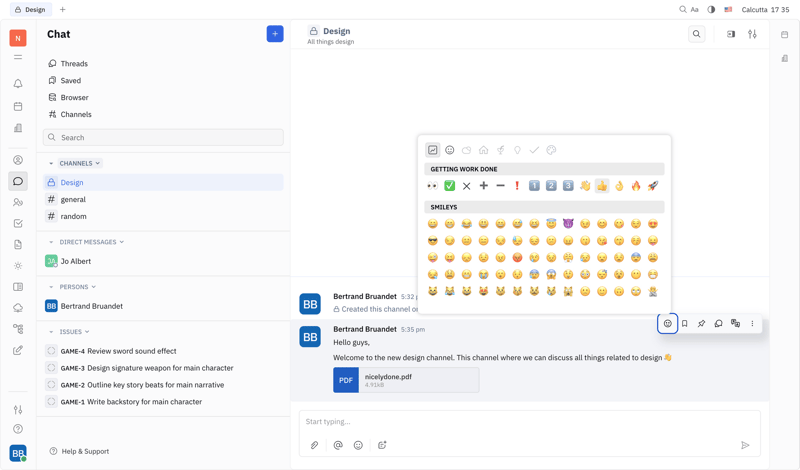Switch to the house emoji category tab
This screenshot has height=470, width=800.
483,150
